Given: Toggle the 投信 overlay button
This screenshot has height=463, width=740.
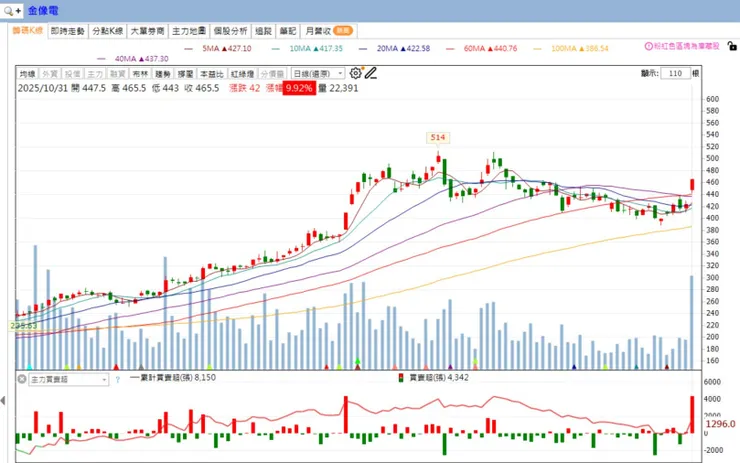Looking at the screenshot, I should click(73, 74).
